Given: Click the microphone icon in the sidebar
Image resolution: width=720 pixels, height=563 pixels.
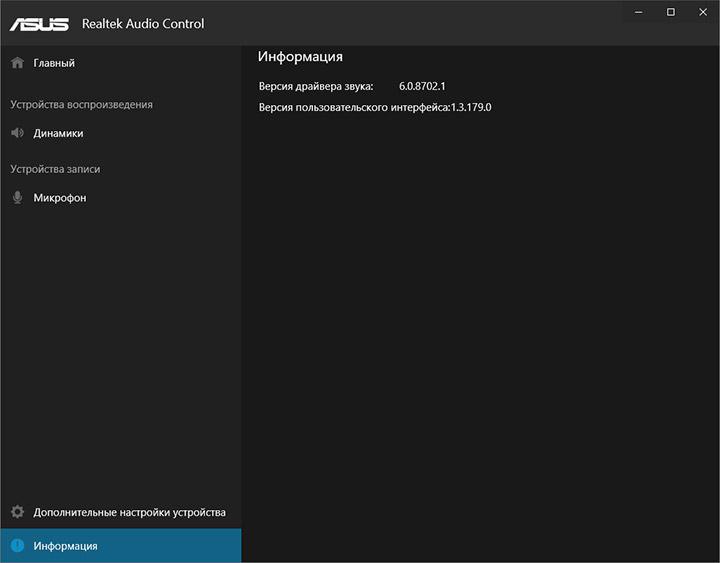Looking at the screenshot, I should (17, 198).
